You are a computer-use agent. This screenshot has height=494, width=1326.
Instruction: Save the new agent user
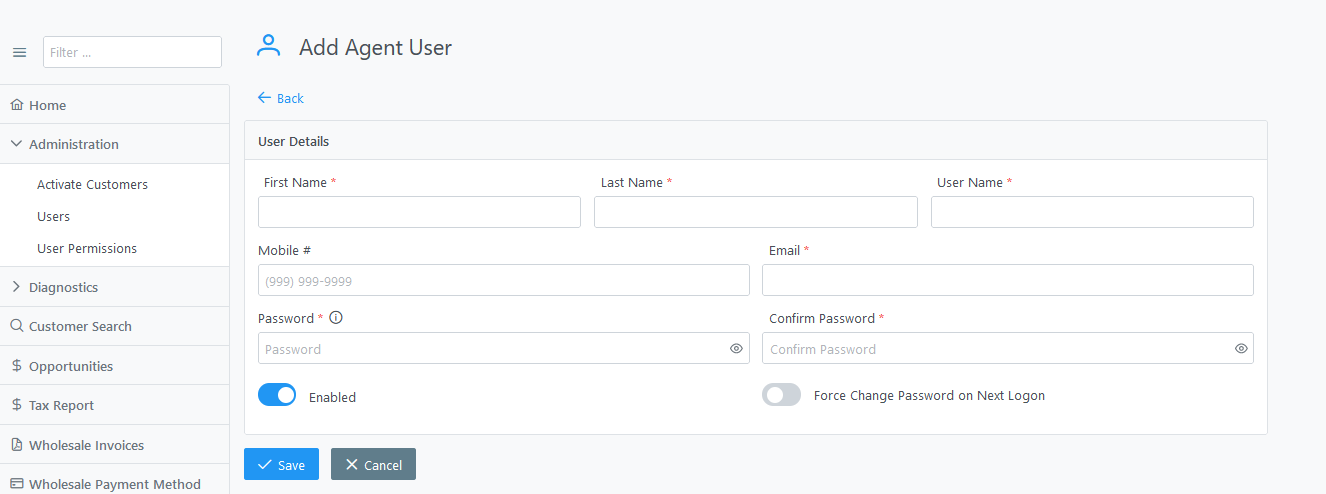pos(281,464)
